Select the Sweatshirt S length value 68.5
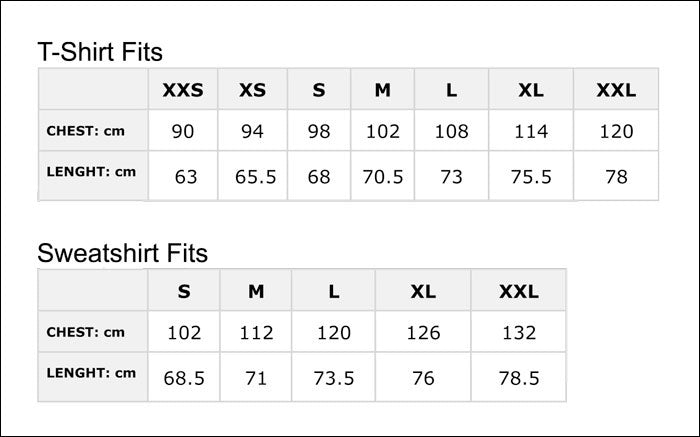700x437 pixels. pos(184,379)
